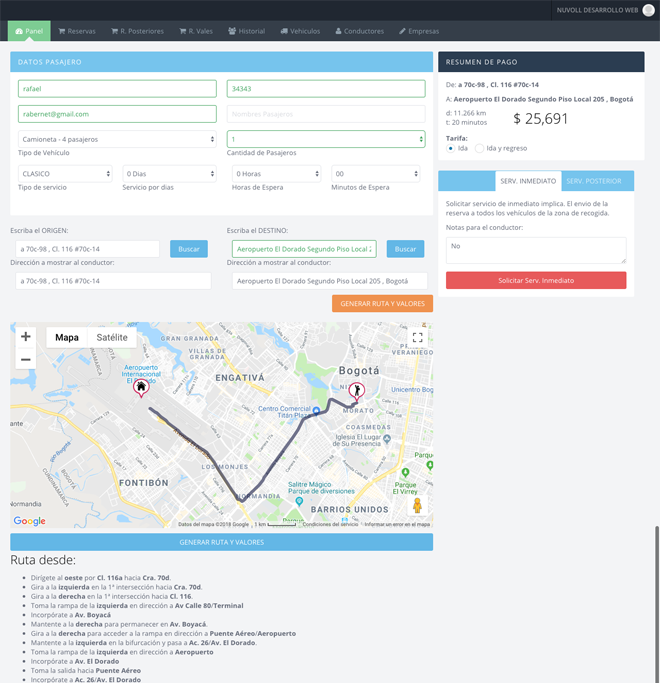Screen dimensions: 660x683
Task: Click the Street View pegman icon
Action: click(x=417, y=506)
